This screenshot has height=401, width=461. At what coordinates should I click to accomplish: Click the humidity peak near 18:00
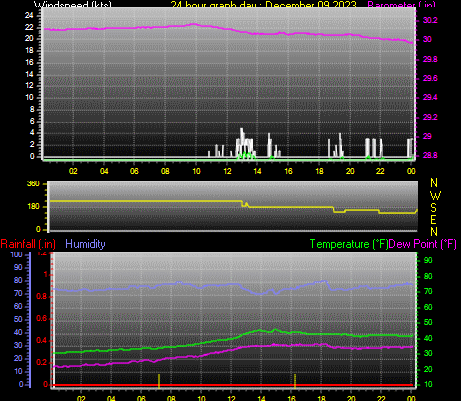323,282
